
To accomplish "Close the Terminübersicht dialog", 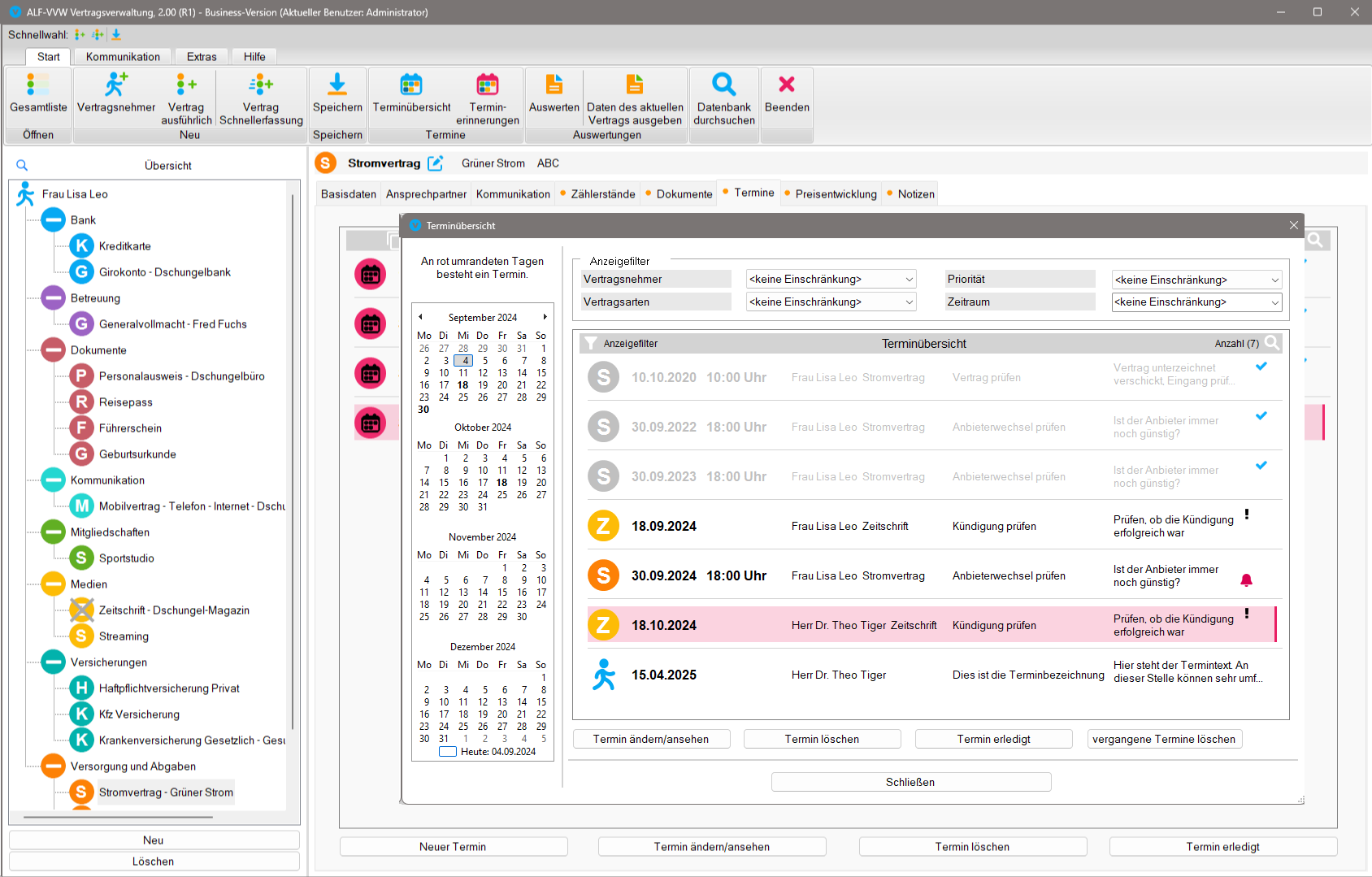I will coord(1293,225).
